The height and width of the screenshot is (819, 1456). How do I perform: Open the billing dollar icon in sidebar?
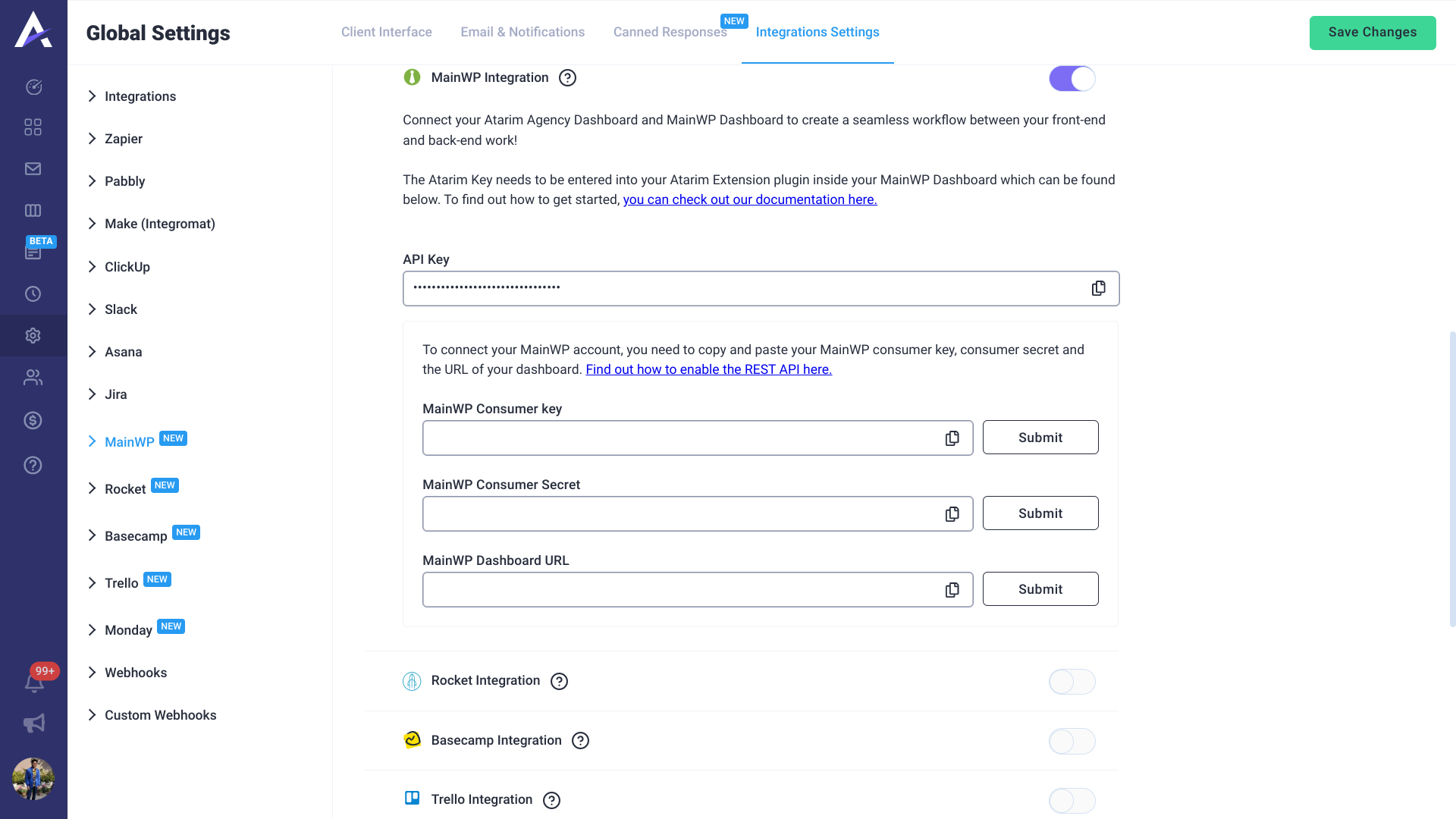(x=33, y=421)
